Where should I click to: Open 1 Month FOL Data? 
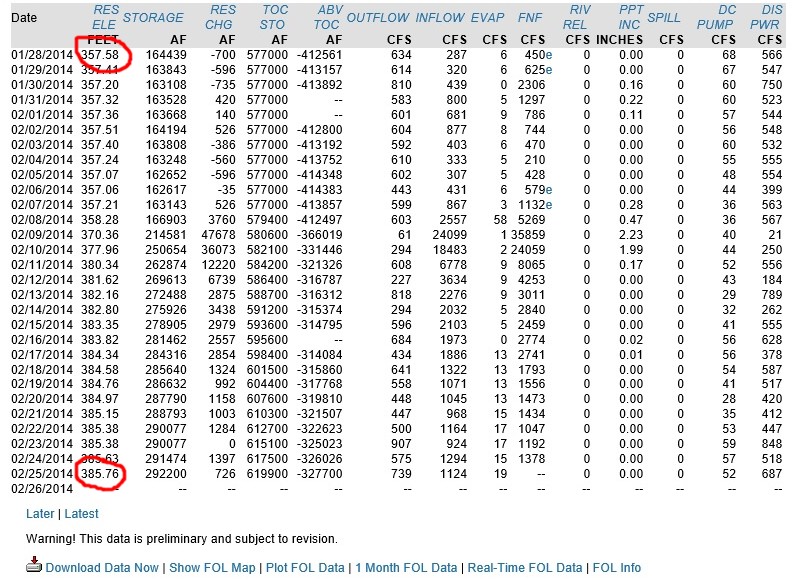pyautogui.click(x=406, y=568)
